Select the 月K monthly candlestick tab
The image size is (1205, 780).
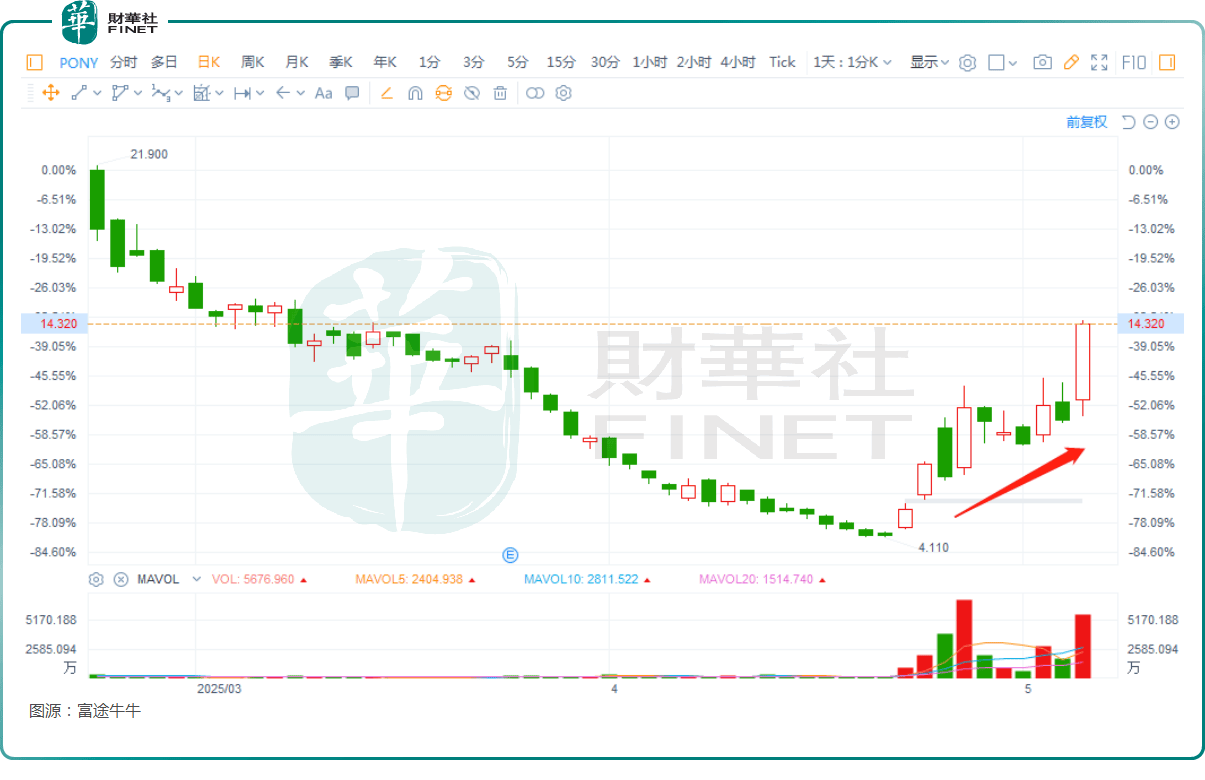[297, 62]
